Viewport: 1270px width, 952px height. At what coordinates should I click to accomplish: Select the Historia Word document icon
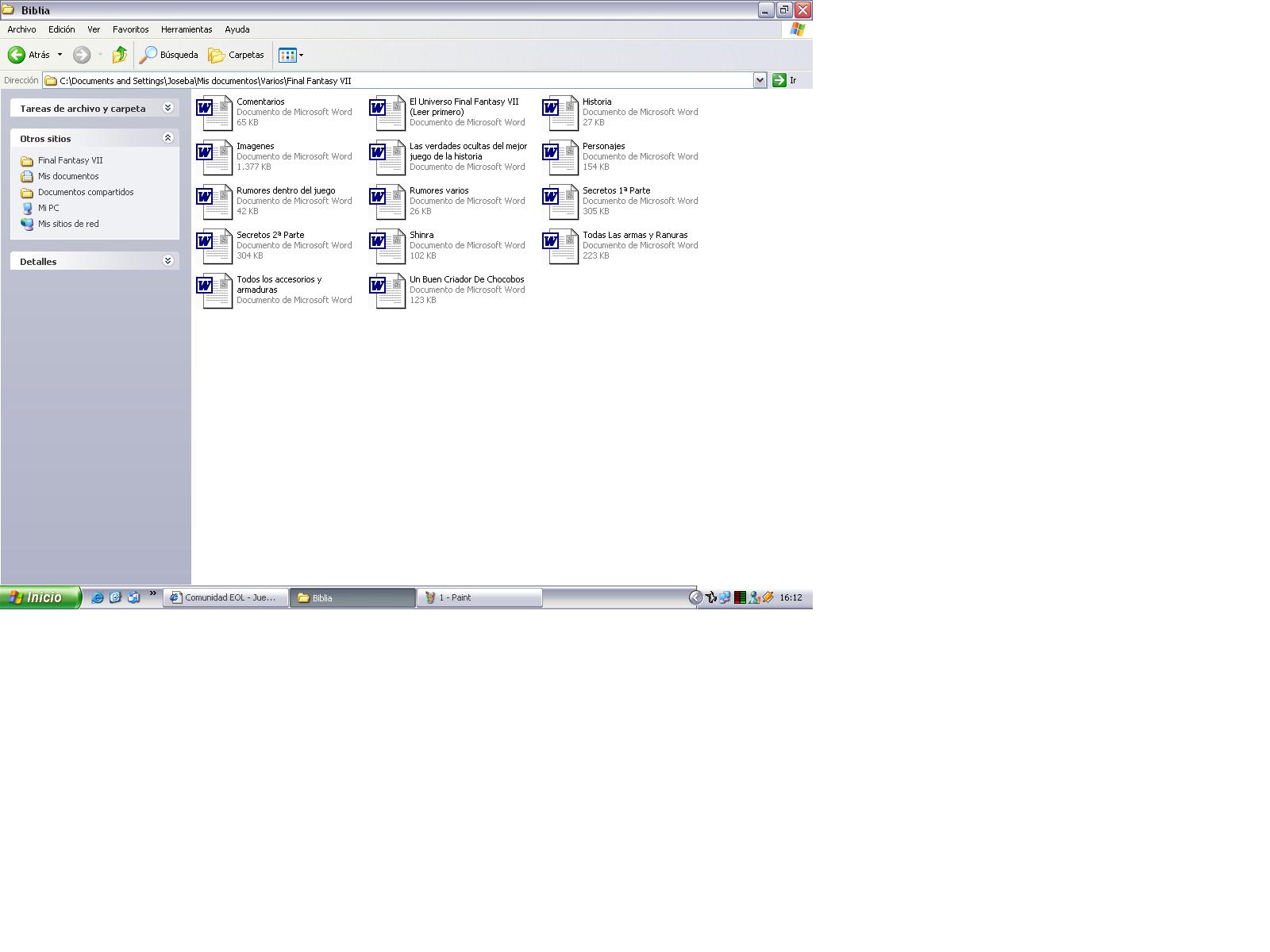pos(560,113)
